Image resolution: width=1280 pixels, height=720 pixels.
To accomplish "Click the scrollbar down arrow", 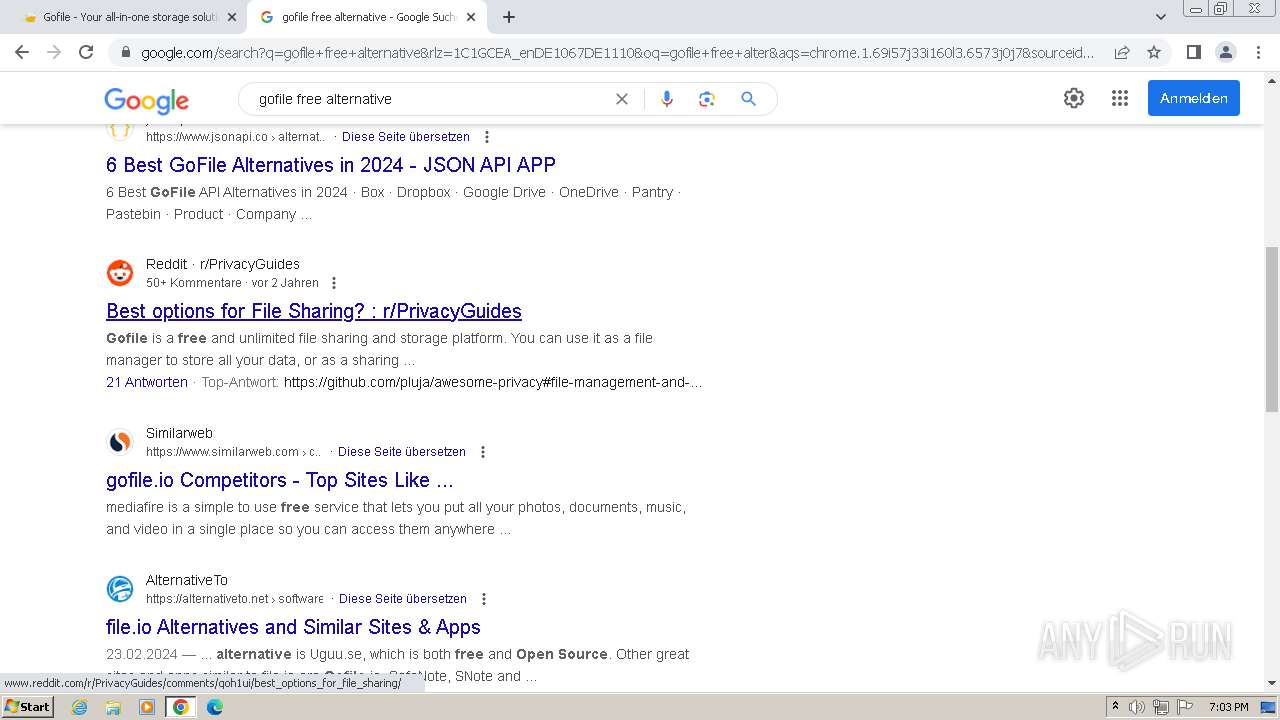I will [x=1271, y=684].
